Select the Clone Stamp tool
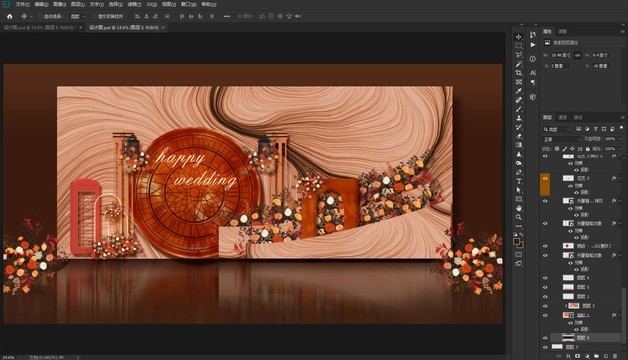 (x=519, y=118)
